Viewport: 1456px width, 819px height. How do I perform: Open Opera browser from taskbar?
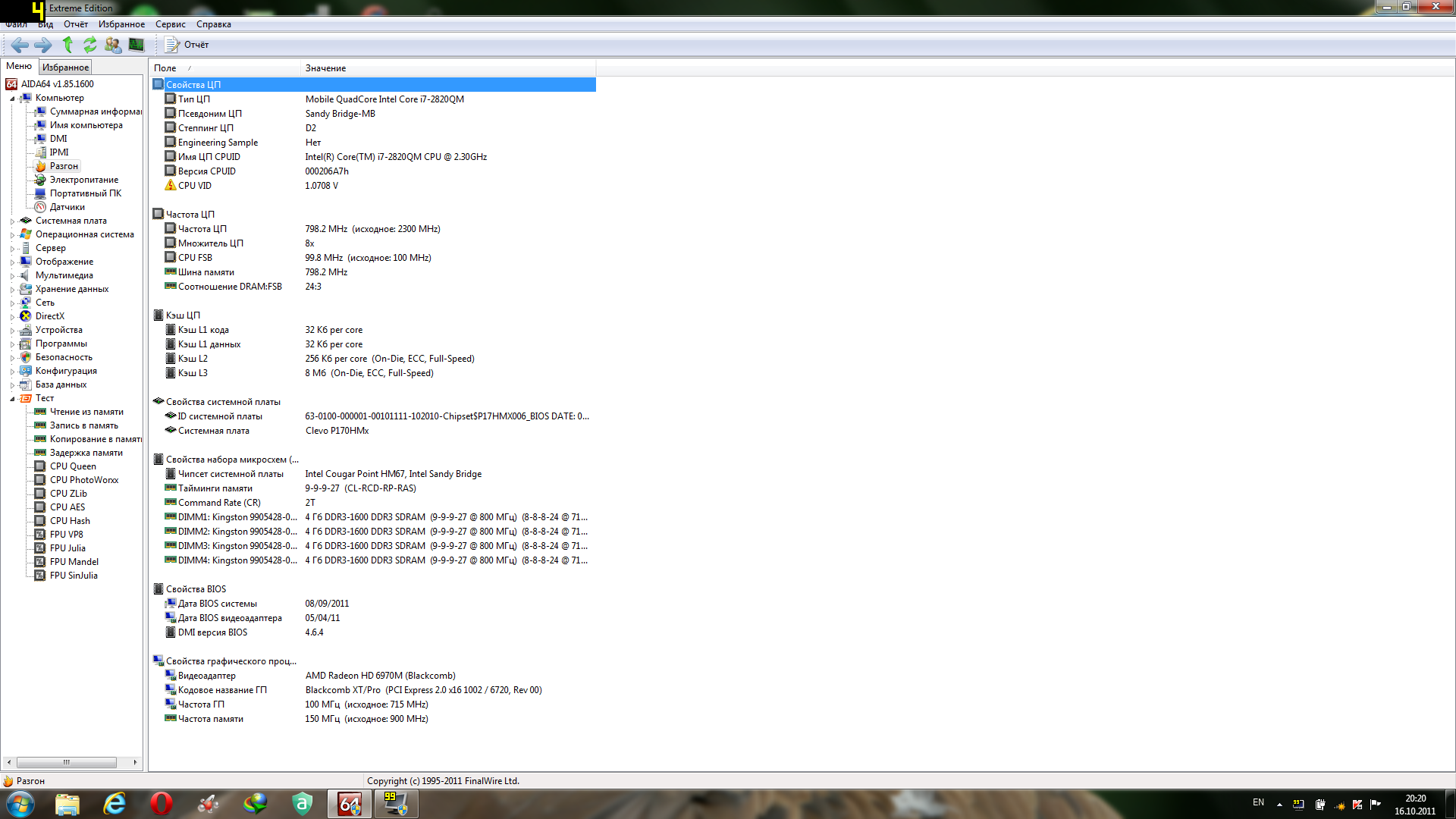(x=162, y=804)
